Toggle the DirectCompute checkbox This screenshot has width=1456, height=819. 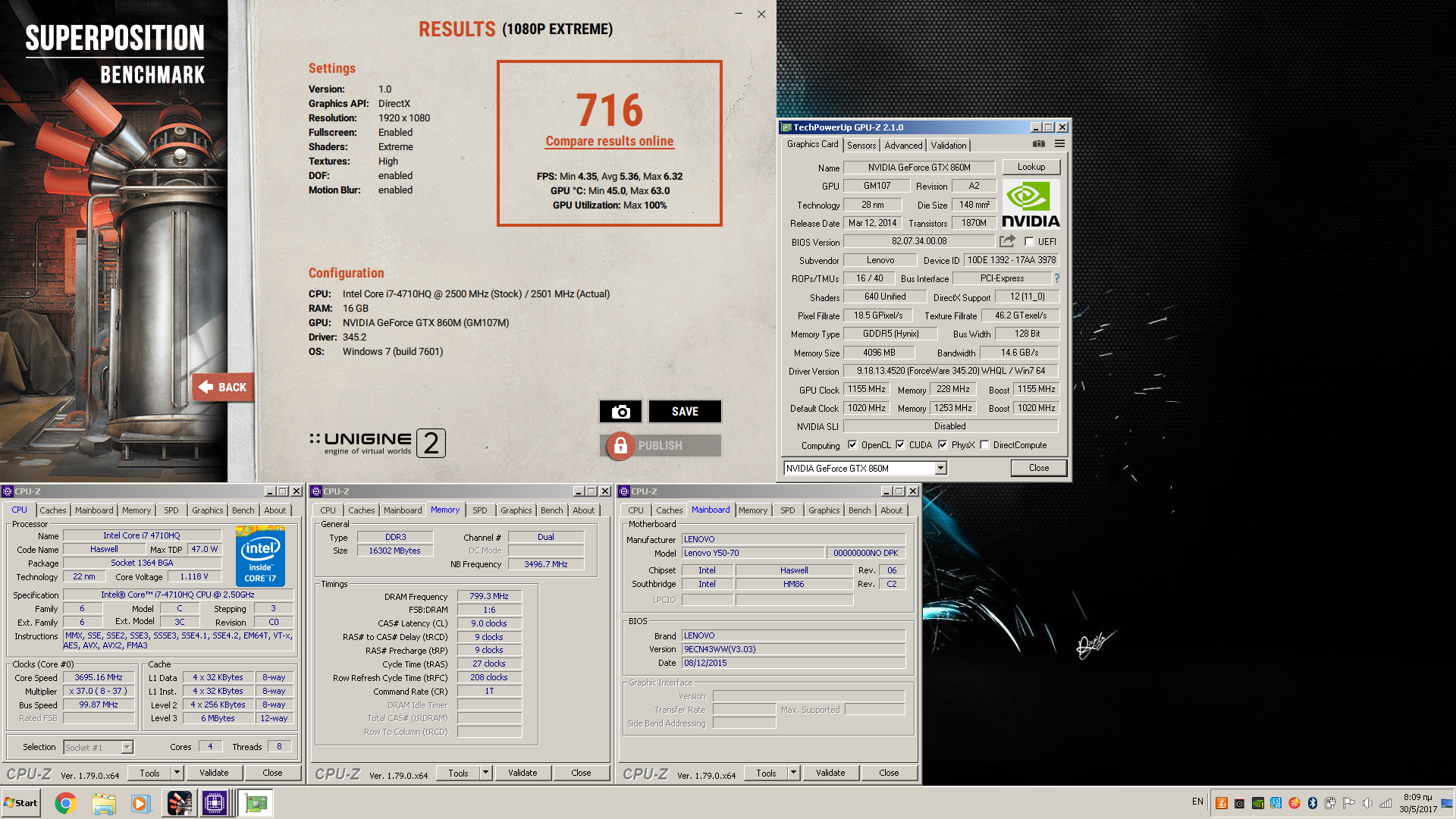coord(984,445)
